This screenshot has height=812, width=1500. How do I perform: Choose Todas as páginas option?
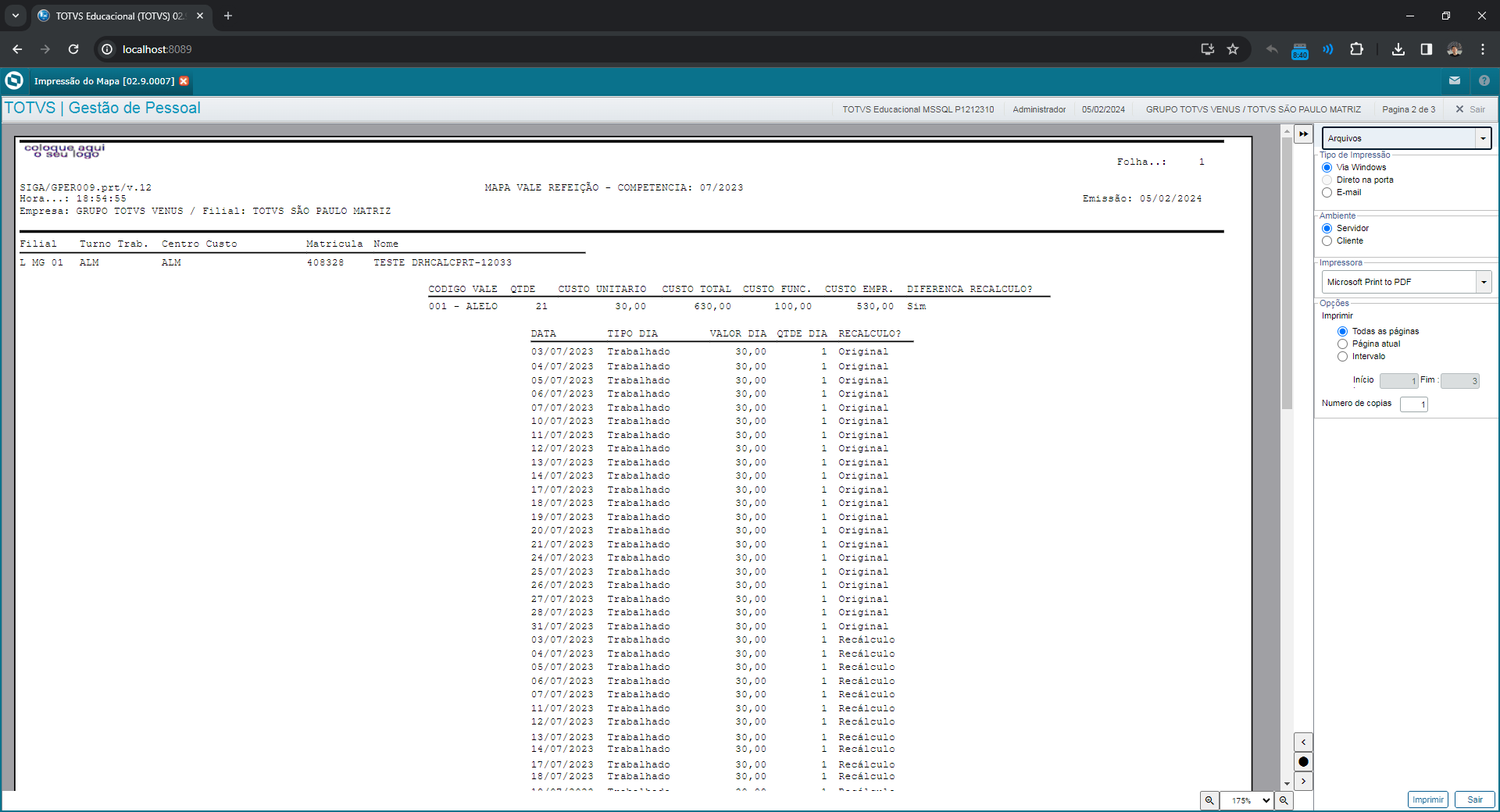[1342, 332]
